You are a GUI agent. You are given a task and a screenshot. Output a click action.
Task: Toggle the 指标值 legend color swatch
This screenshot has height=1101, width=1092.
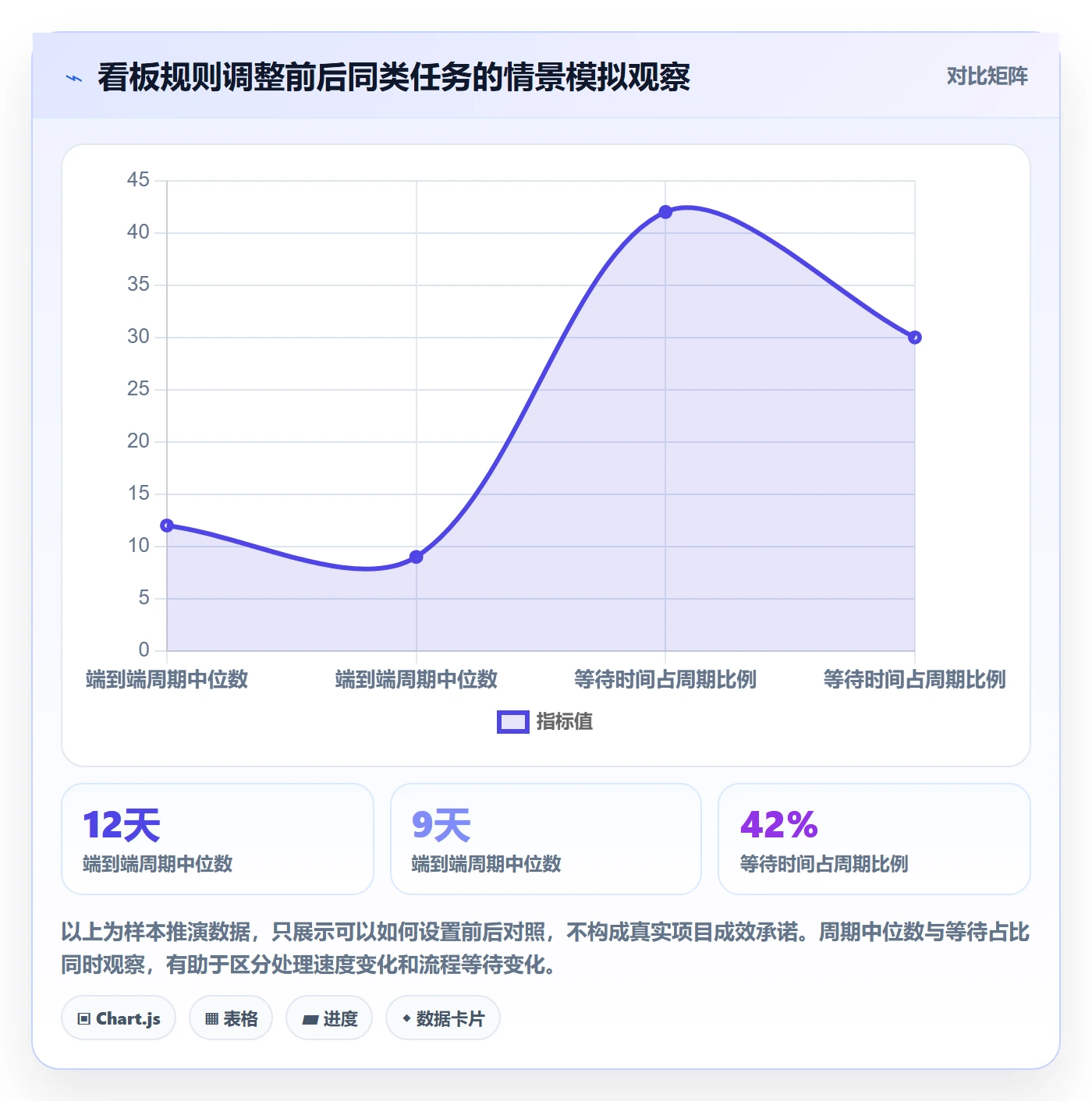[513, 722]
